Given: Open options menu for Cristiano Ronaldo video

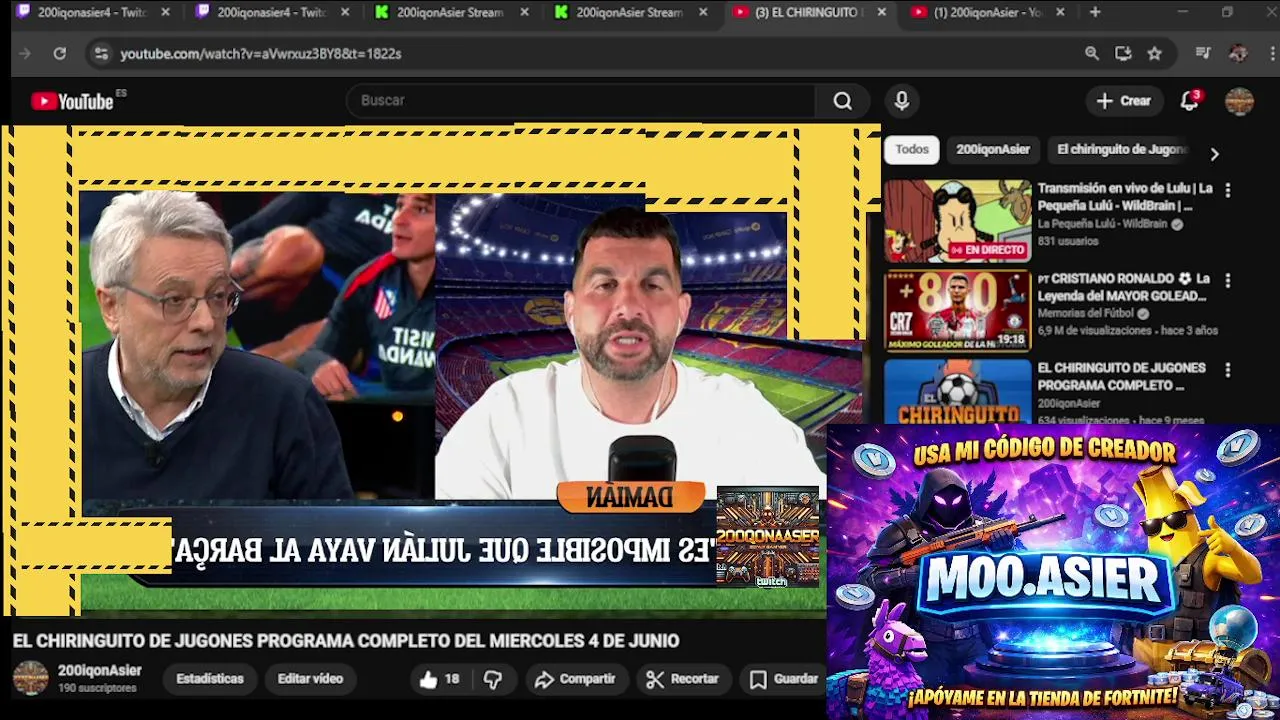Looking at the screenshot, I should (1228, 281).
